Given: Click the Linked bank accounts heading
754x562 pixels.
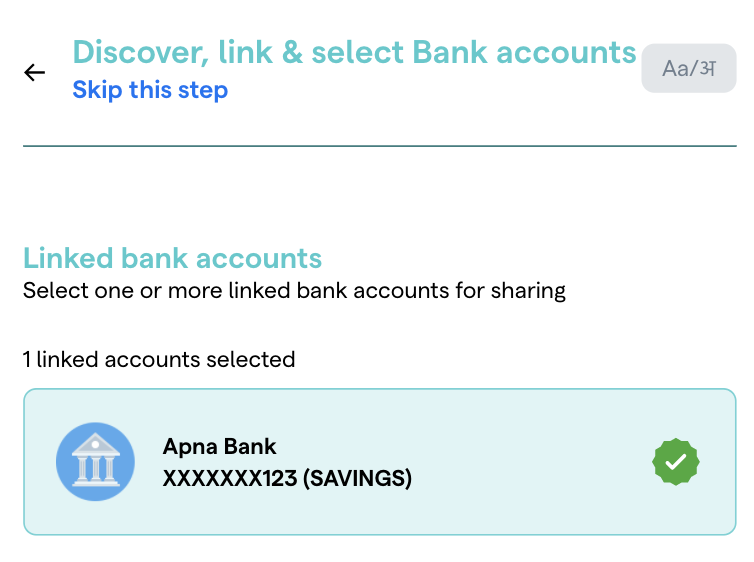Looking at the screenshot, I should (x=172, y=258).
